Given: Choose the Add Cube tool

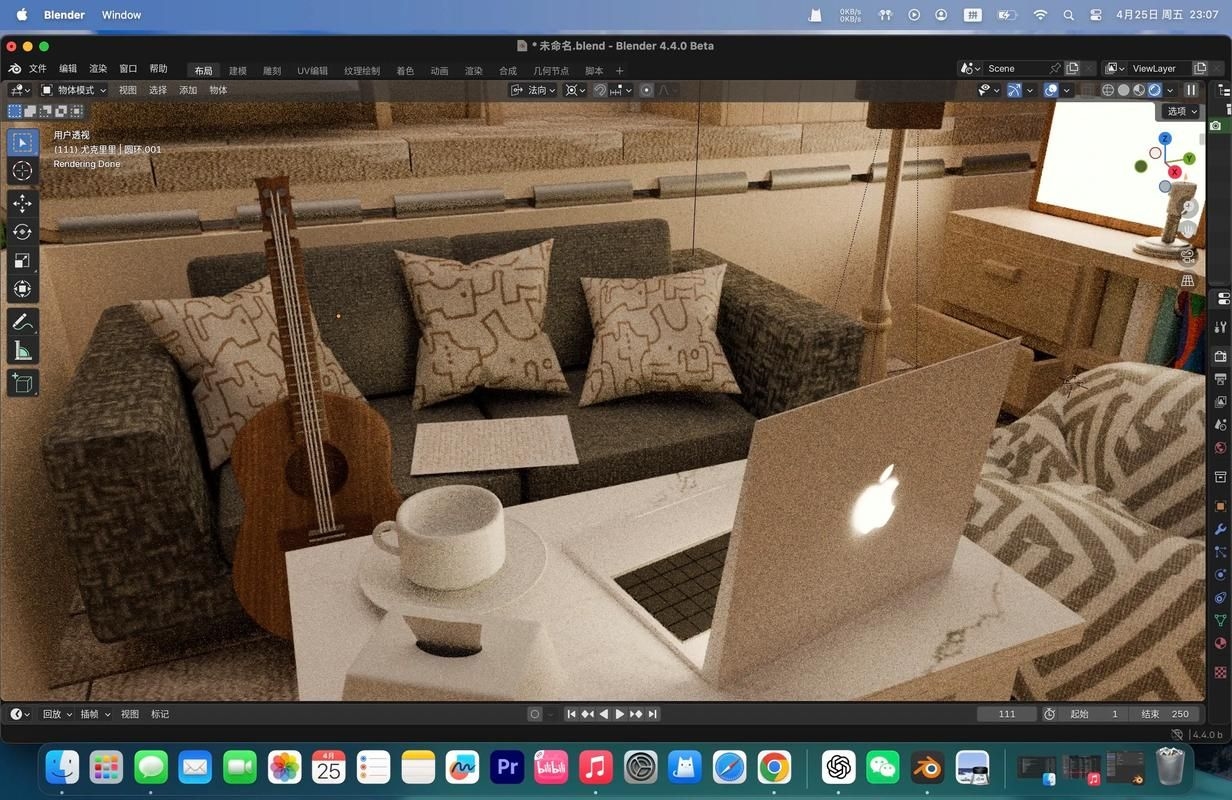Looking at the screenshot, I should tap(22, 382).
